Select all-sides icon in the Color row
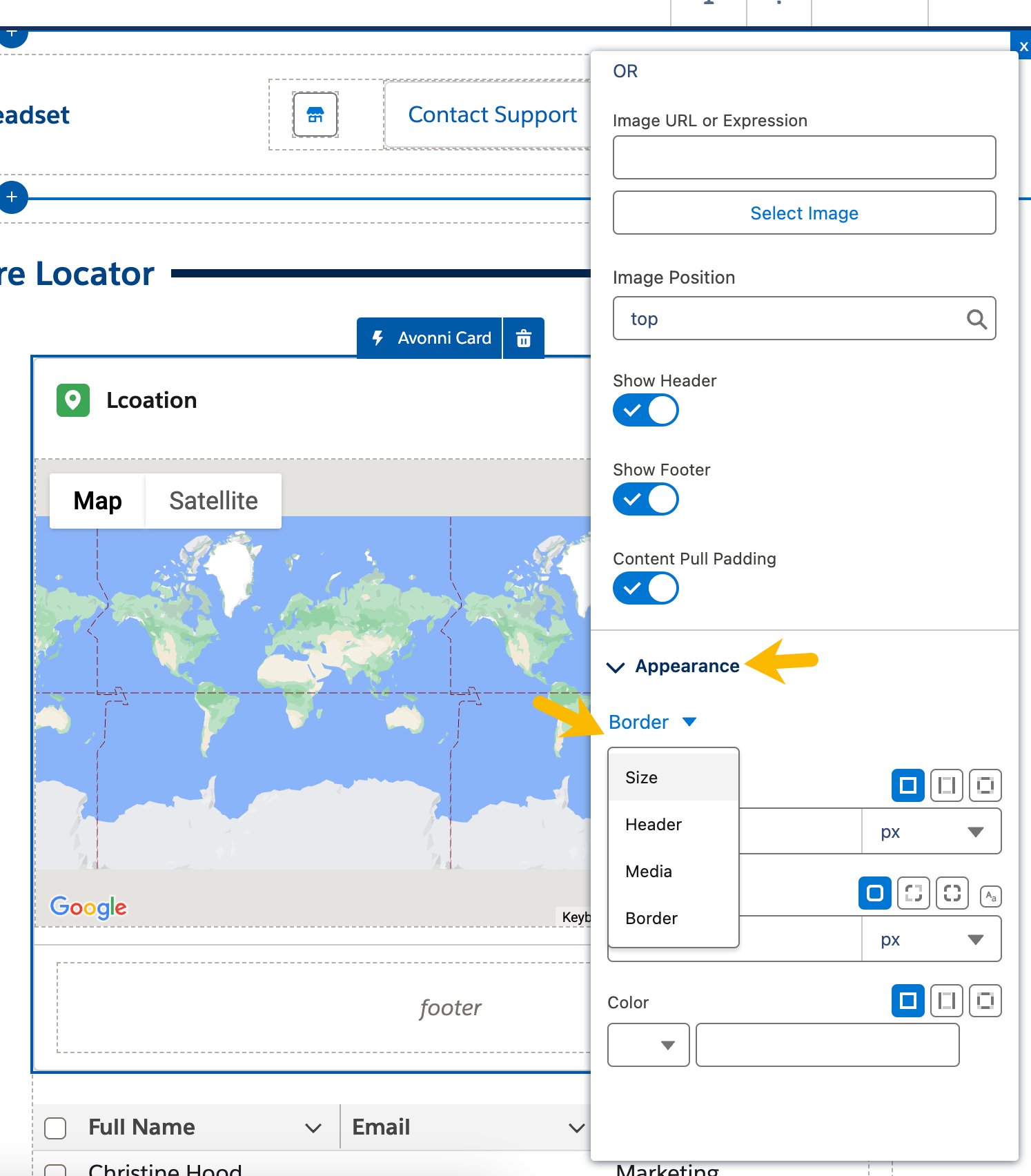 click(907, 1001)
